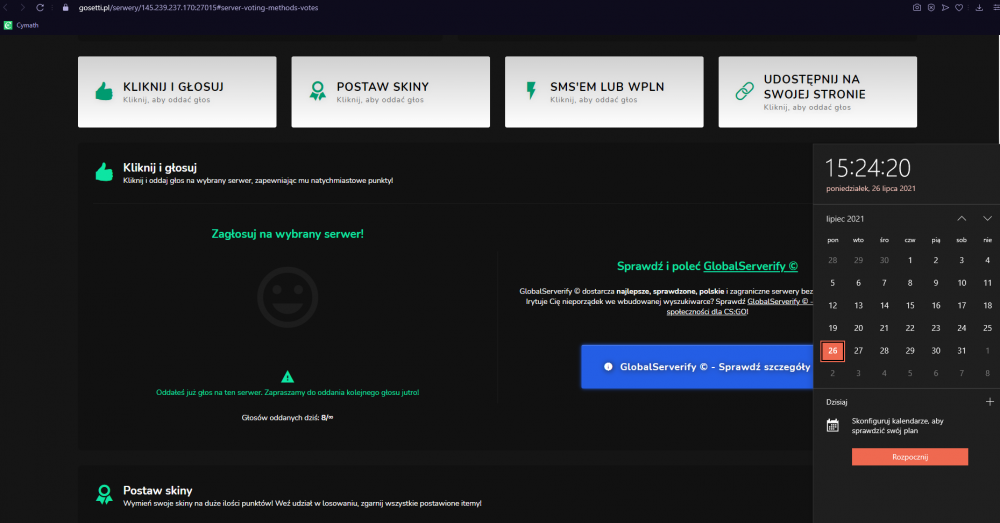Image resolution: width=1000 pixels, height=523 pixels.
Task: Click the Cymath bookmark icon
Action: pyautogui.click(x=8, y=26)
